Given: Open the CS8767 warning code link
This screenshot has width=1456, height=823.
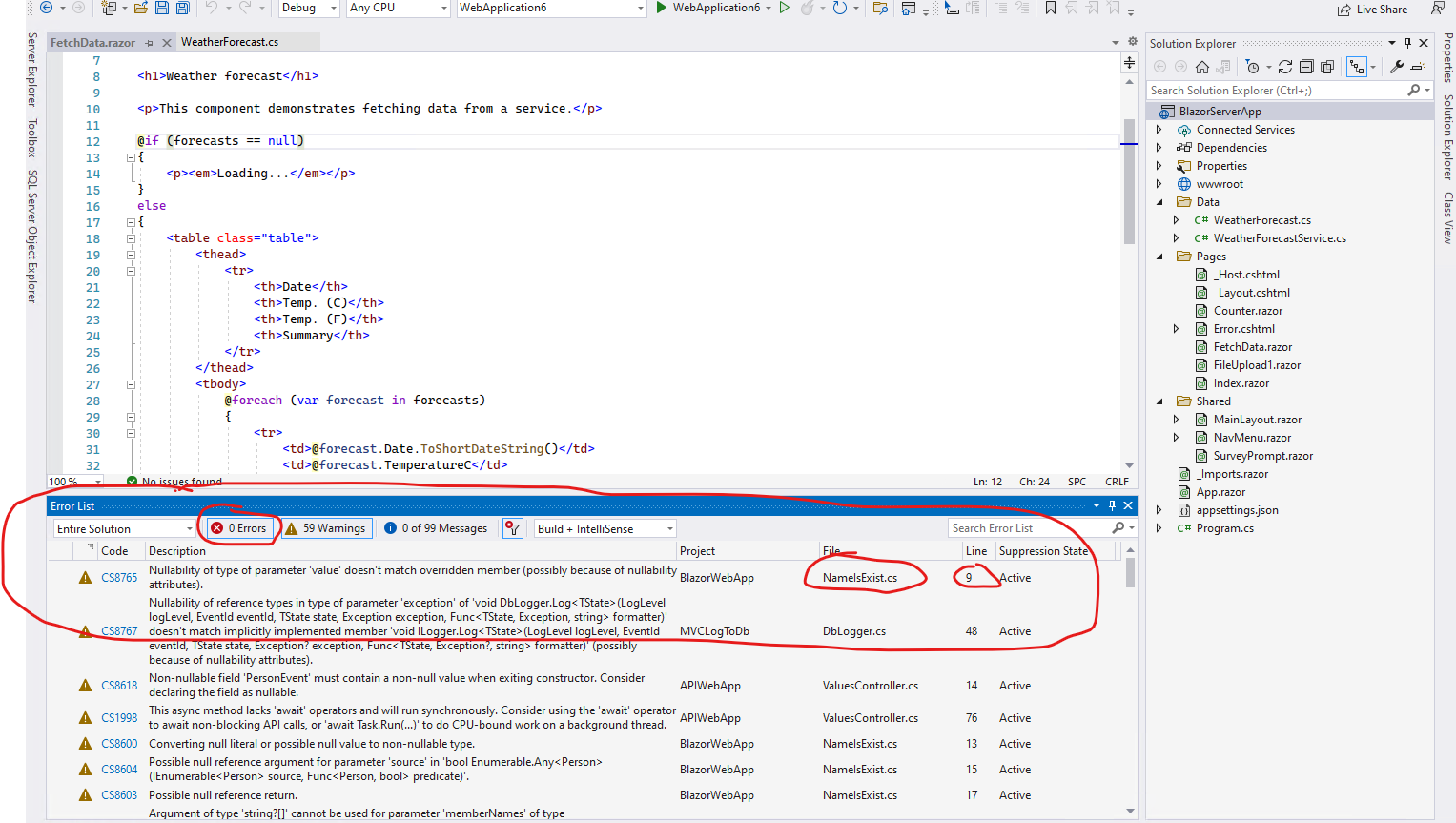Looking at the screenshot, I should (x=118, y=630).
